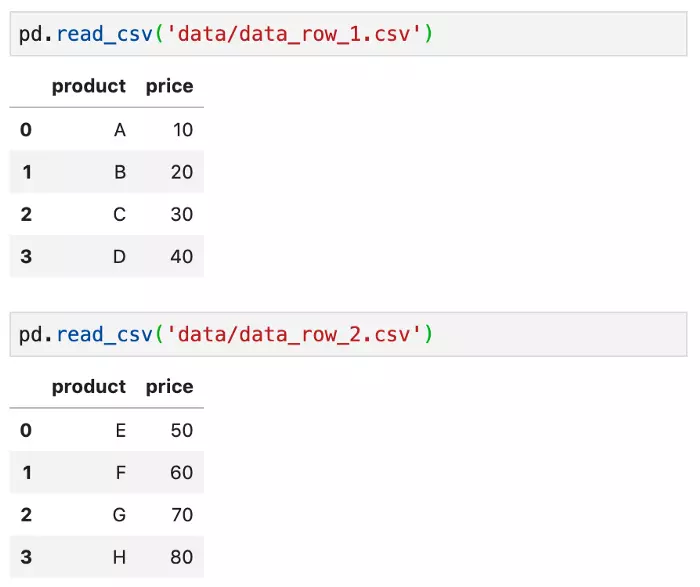Select the cell containing product D
The width and height of the screenshot is (700, 587).
(x=119, y=257)
